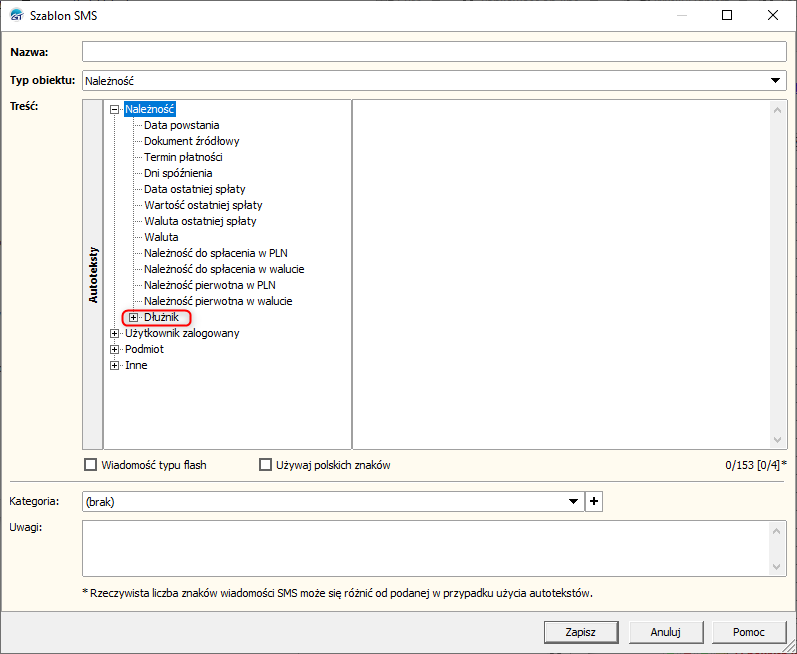Click the Treść scrollbar up arrow

(777, 110)
